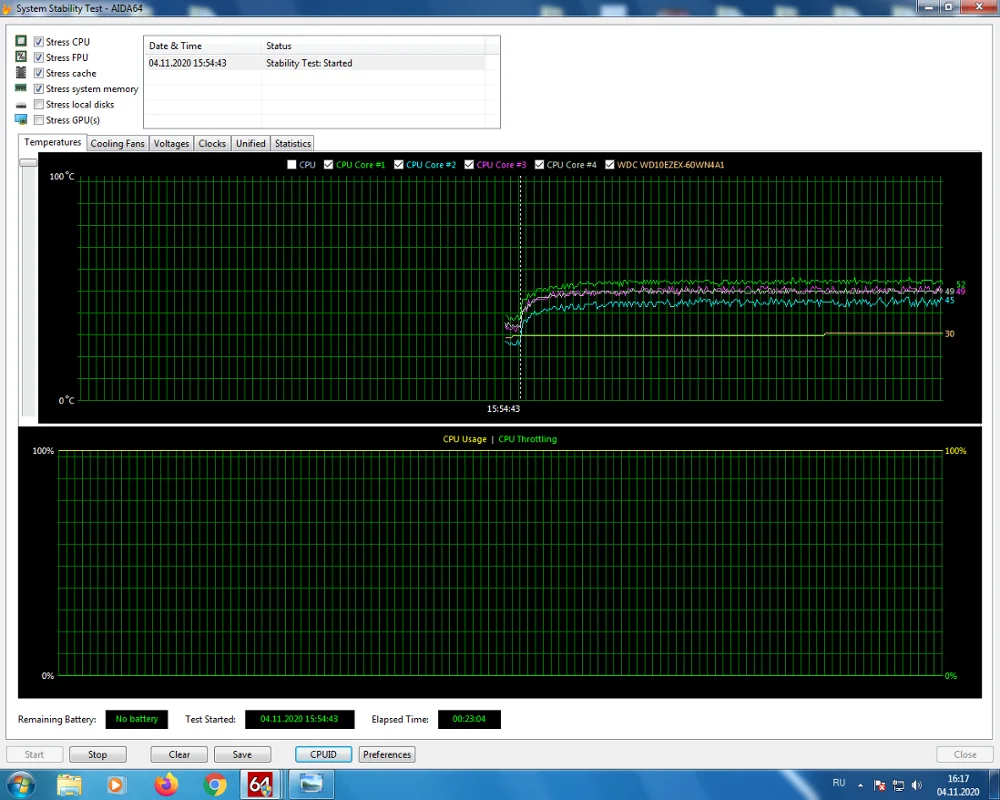The height and width of the screenshot is (800, 1000).
Task: Enable the Stress local disks checkbox
Action: (x=39, y=105)
